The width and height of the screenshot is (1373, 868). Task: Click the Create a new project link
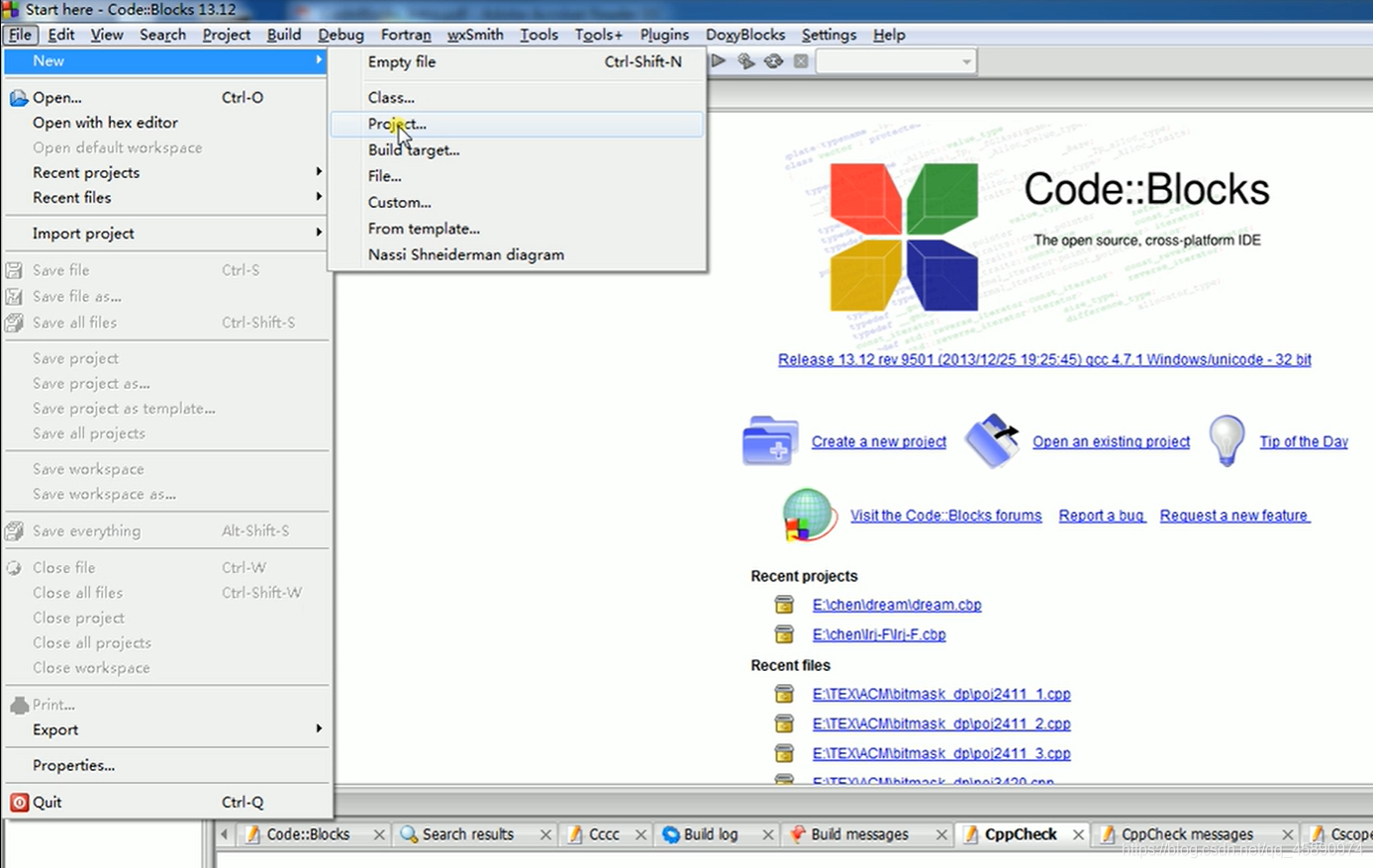coord(879,441)
